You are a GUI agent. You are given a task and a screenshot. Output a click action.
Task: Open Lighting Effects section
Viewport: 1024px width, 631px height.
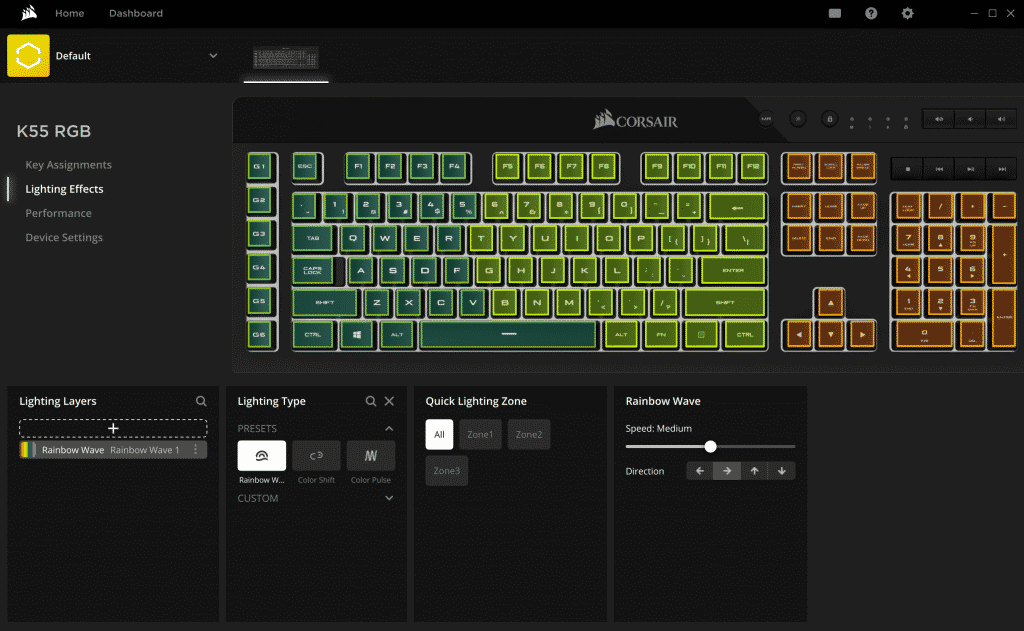[x=64, y=189]
